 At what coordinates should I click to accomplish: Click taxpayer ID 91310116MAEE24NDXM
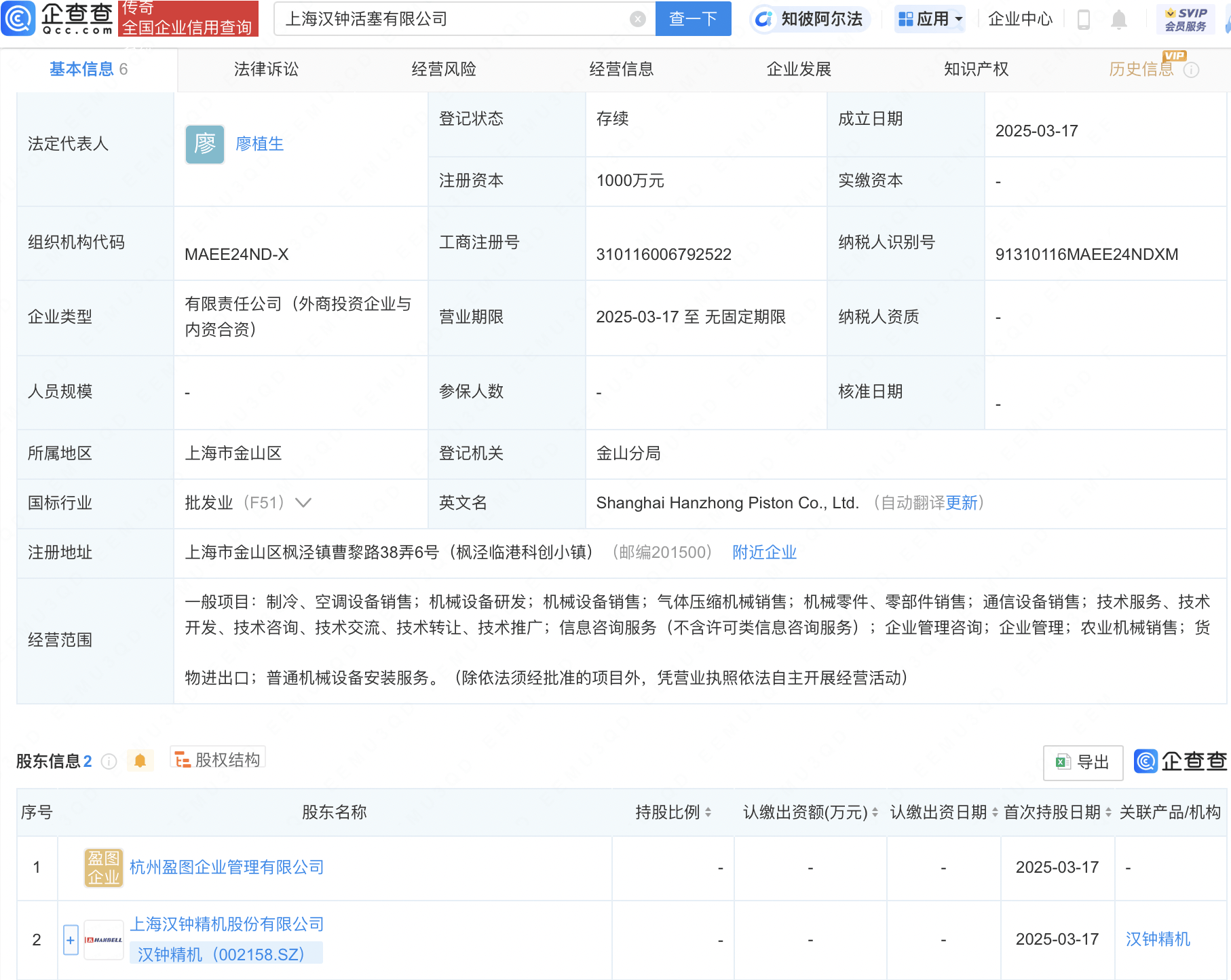[x=1086, y=255]
